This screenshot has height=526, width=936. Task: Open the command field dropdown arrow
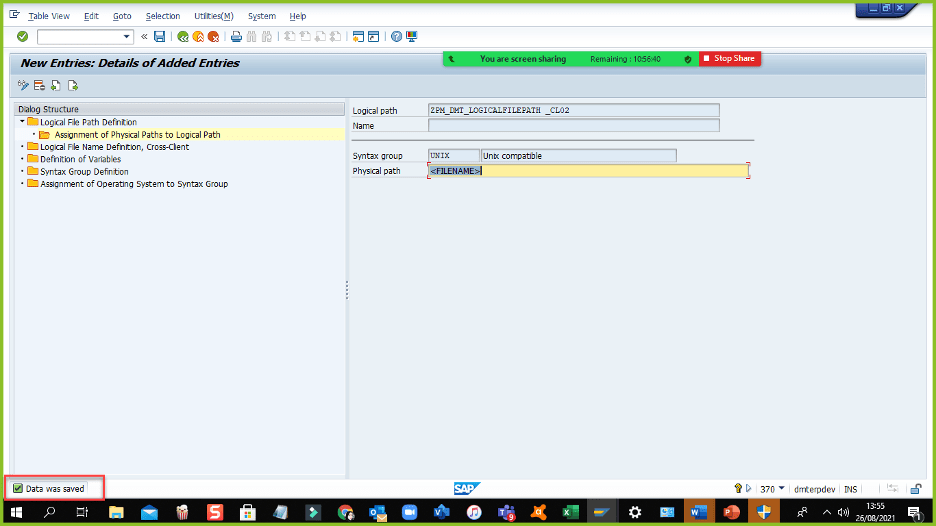pyautogui.click(x=127, y=37)
